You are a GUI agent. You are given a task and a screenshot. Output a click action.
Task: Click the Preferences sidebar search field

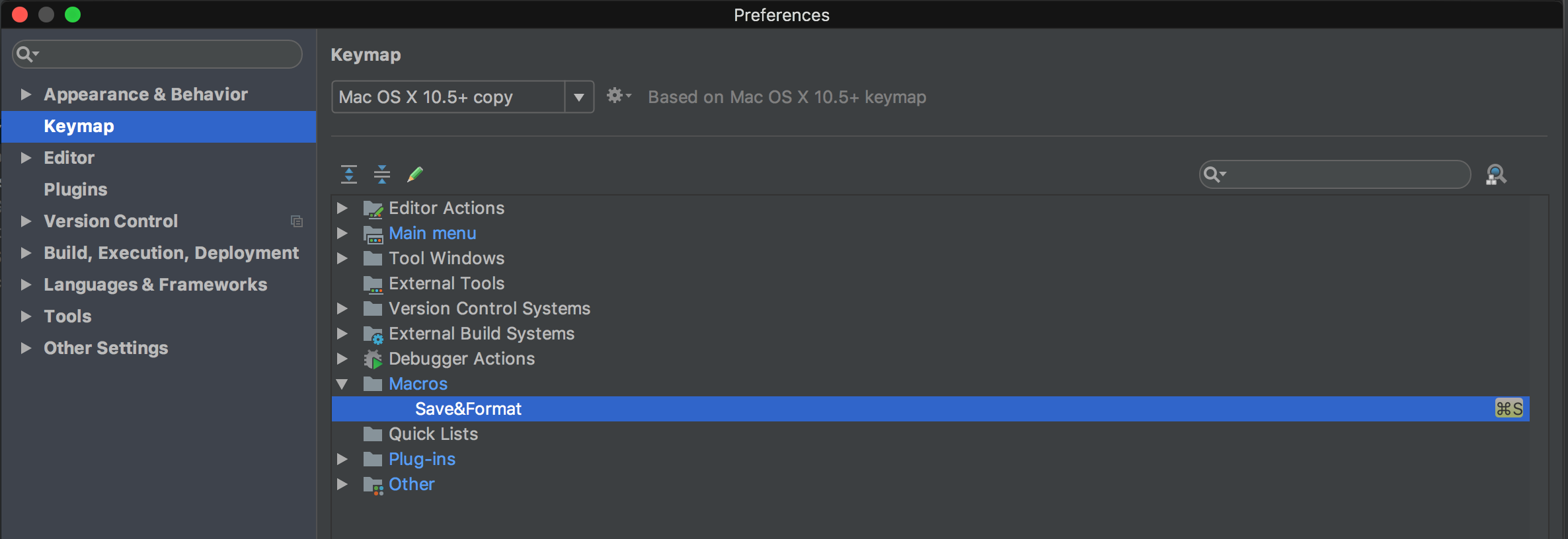point(165,54)
